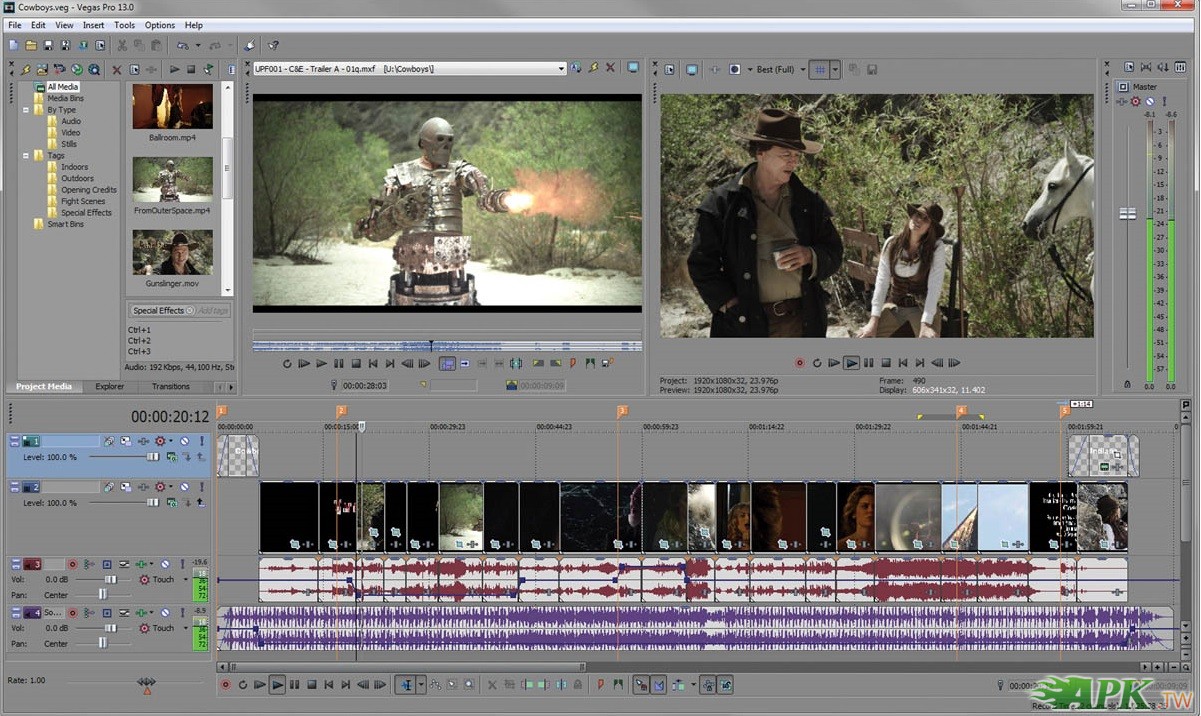The image size is (1201, 716).
Task: Click Play in the trimmer transport
Action: pos(322,363)
